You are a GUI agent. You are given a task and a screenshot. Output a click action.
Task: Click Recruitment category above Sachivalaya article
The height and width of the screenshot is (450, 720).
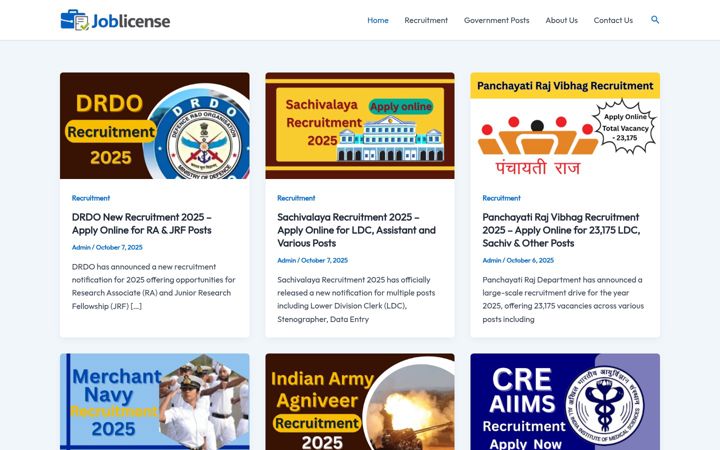(x=296, y=198)
